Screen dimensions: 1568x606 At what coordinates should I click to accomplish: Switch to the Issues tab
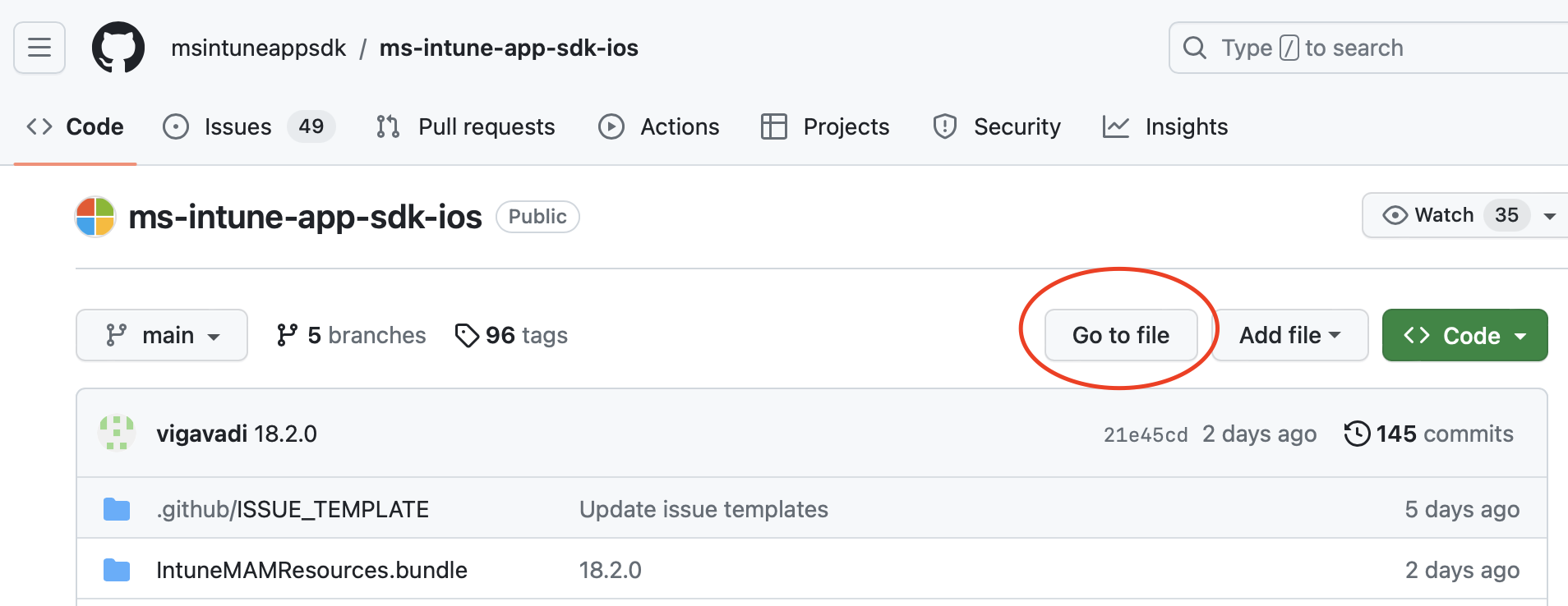coord(237,126)
